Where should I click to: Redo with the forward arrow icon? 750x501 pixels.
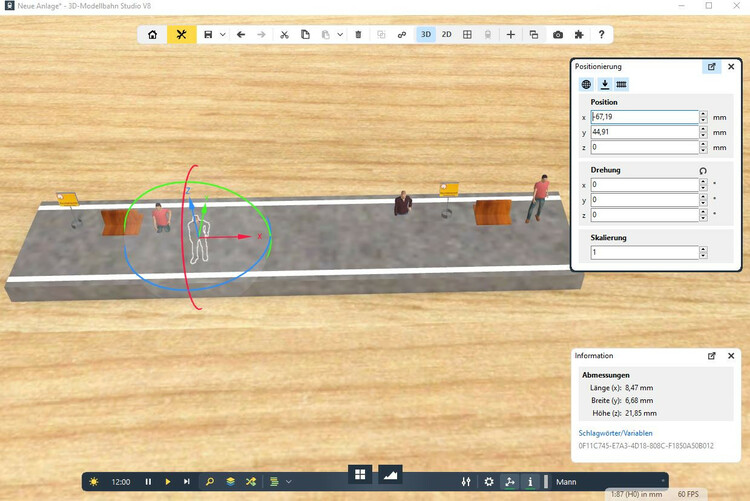coord(261,34)
